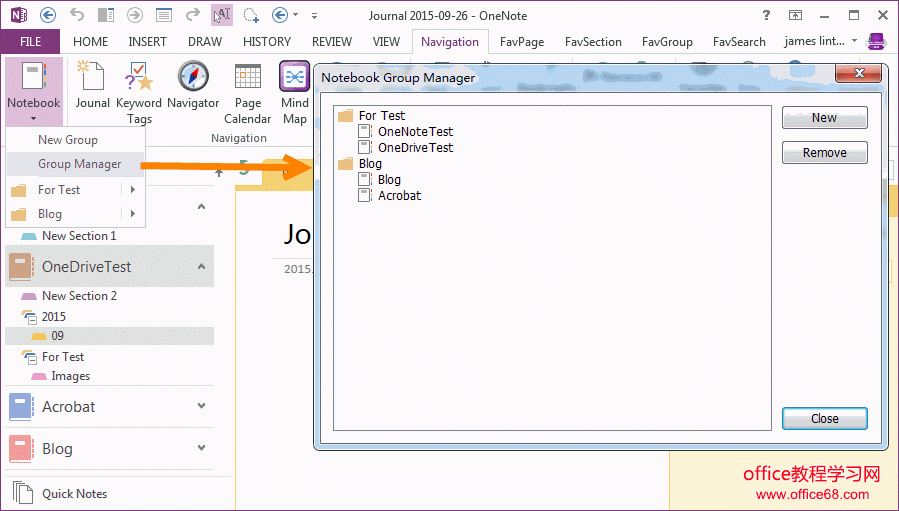This screenshot has height=511, width=899.
Task: Collapse the OneDriveTest notebook
Action: 201,267
